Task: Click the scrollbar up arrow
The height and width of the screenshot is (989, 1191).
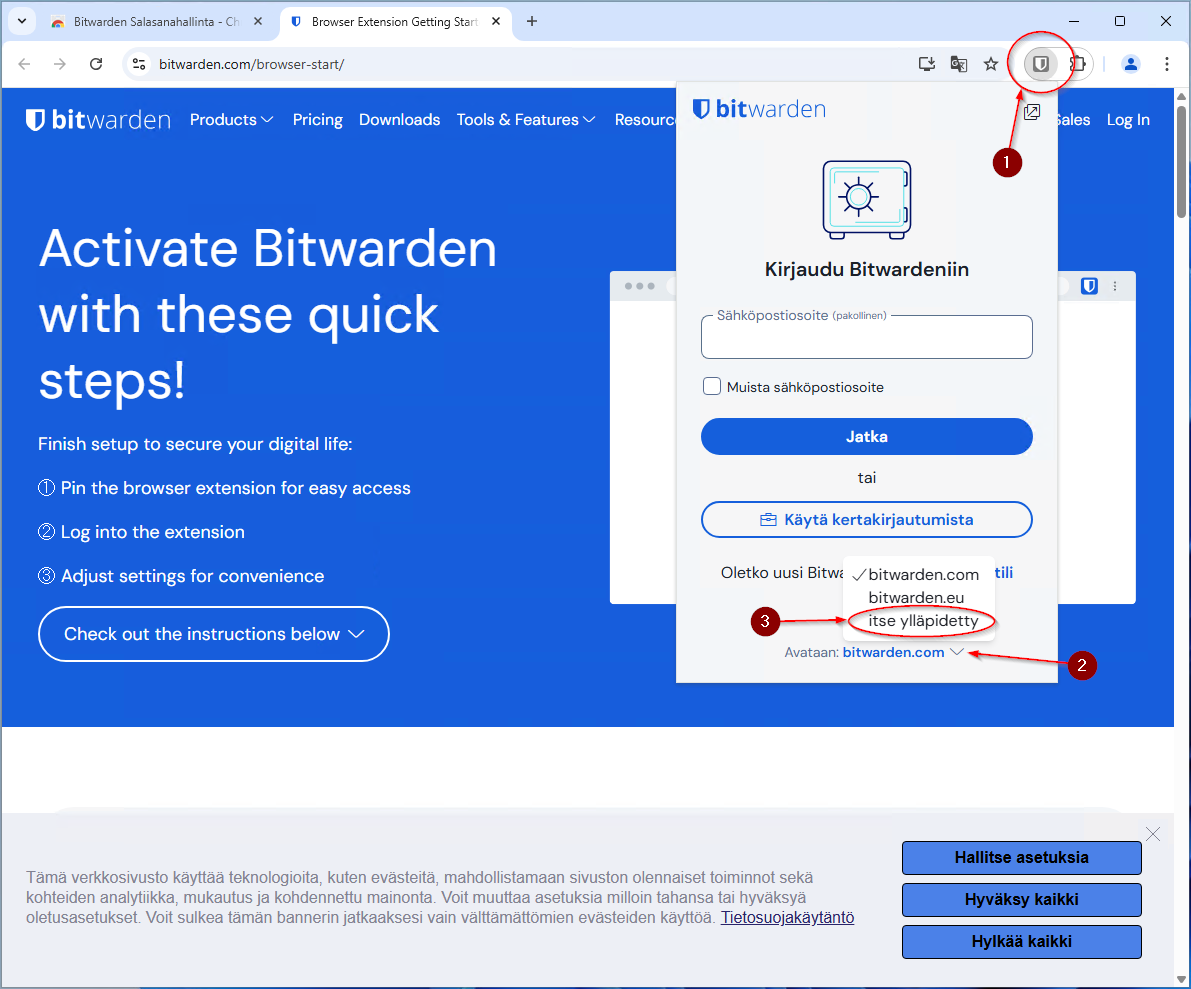Action: point(1181,96)
